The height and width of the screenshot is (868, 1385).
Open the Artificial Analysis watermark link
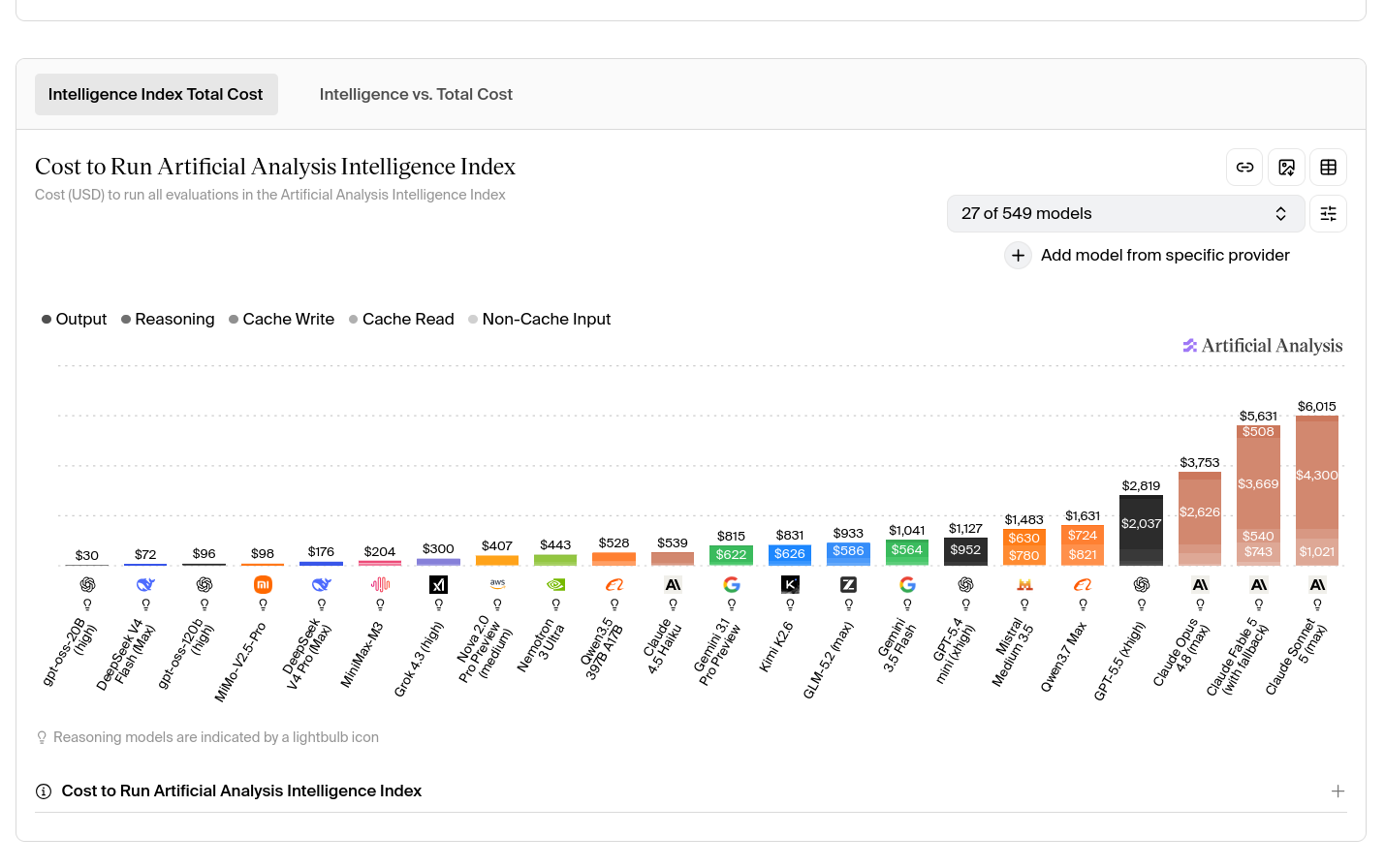[x=1263, y=346]
